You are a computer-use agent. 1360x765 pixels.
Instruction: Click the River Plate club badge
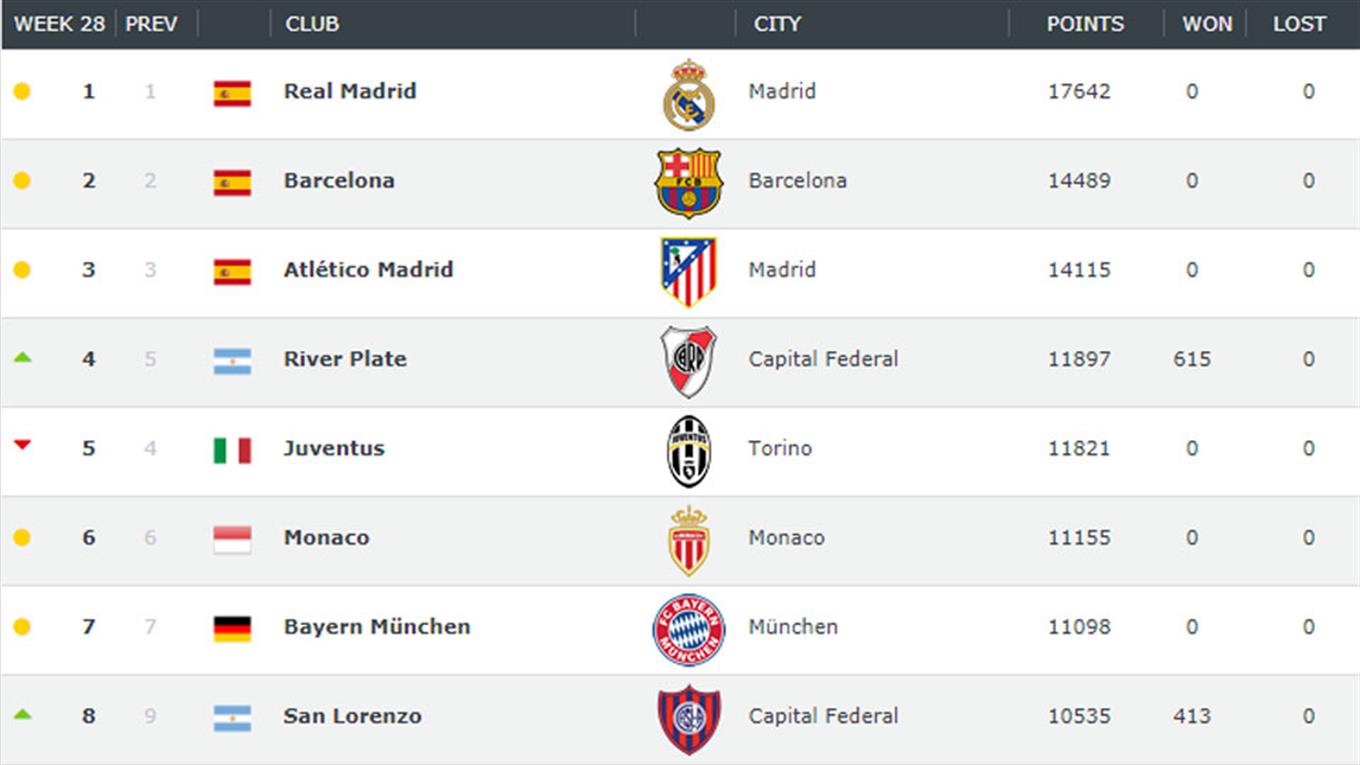click(688, 361)
